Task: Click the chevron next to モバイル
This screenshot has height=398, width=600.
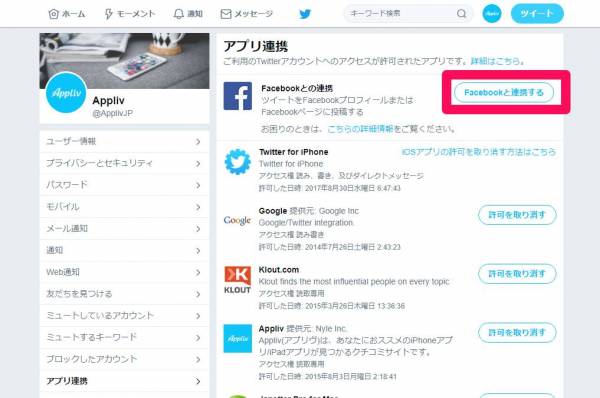Action: click(x=198, y=207)
